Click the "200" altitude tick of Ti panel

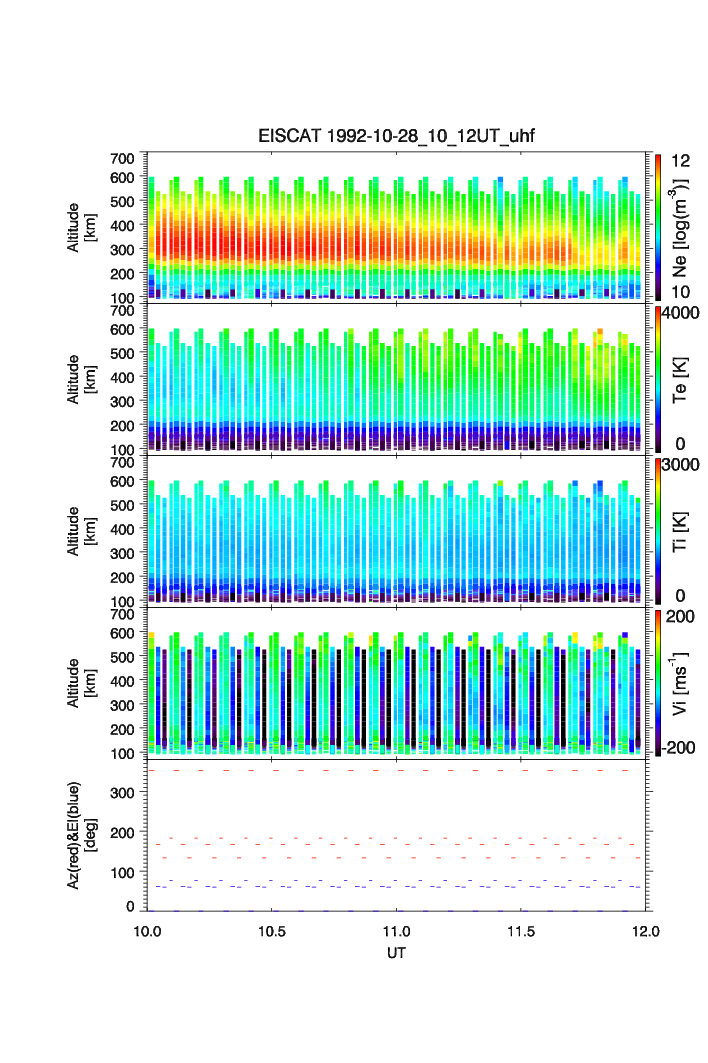pyautogui.click(x=122, y=578)
